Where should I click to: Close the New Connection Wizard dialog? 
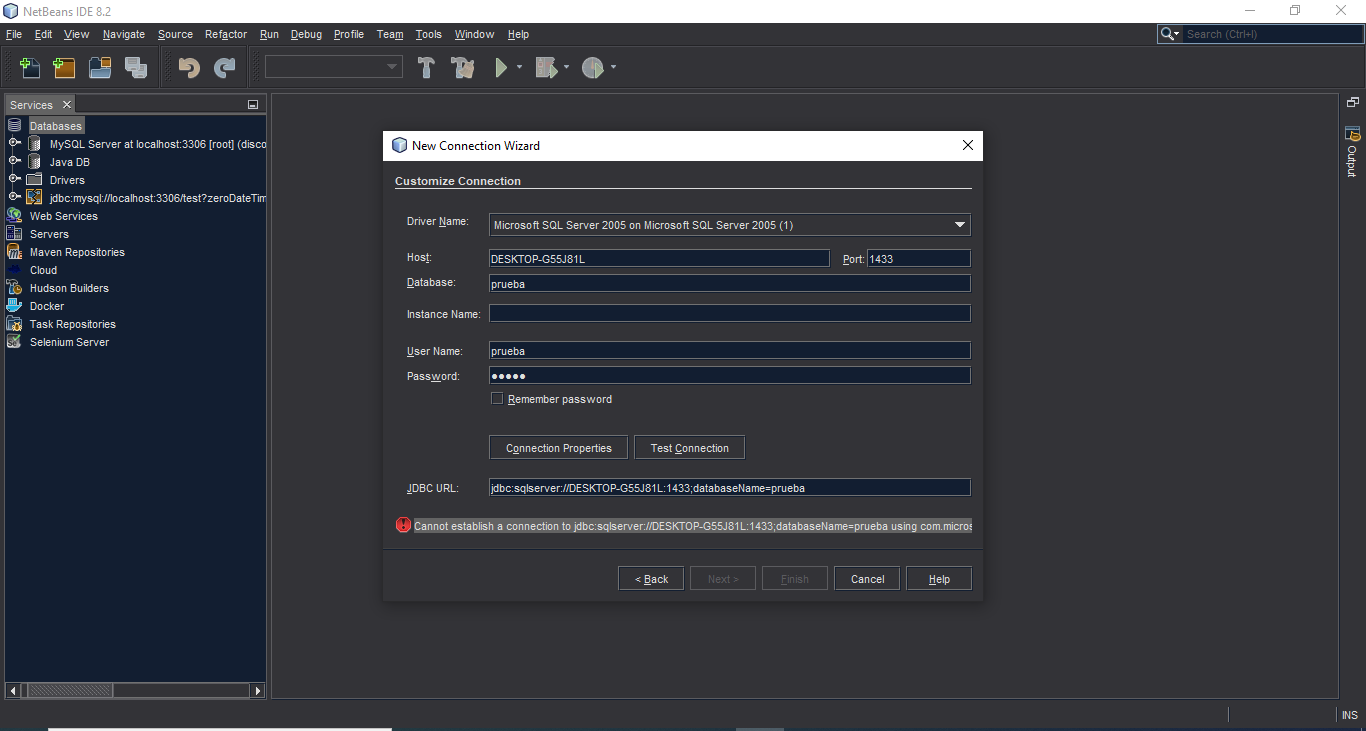(x=967, y=145)
